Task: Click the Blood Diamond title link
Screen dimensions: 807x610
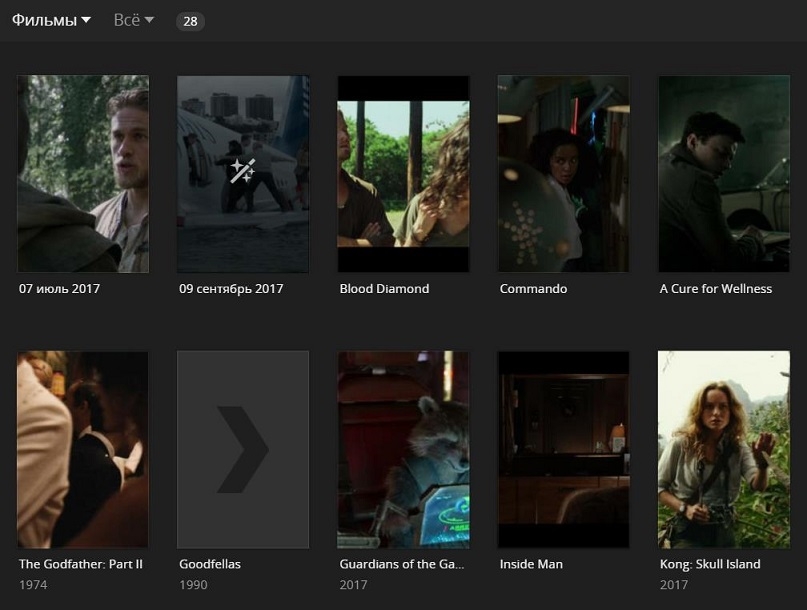Action: [384, 289]
